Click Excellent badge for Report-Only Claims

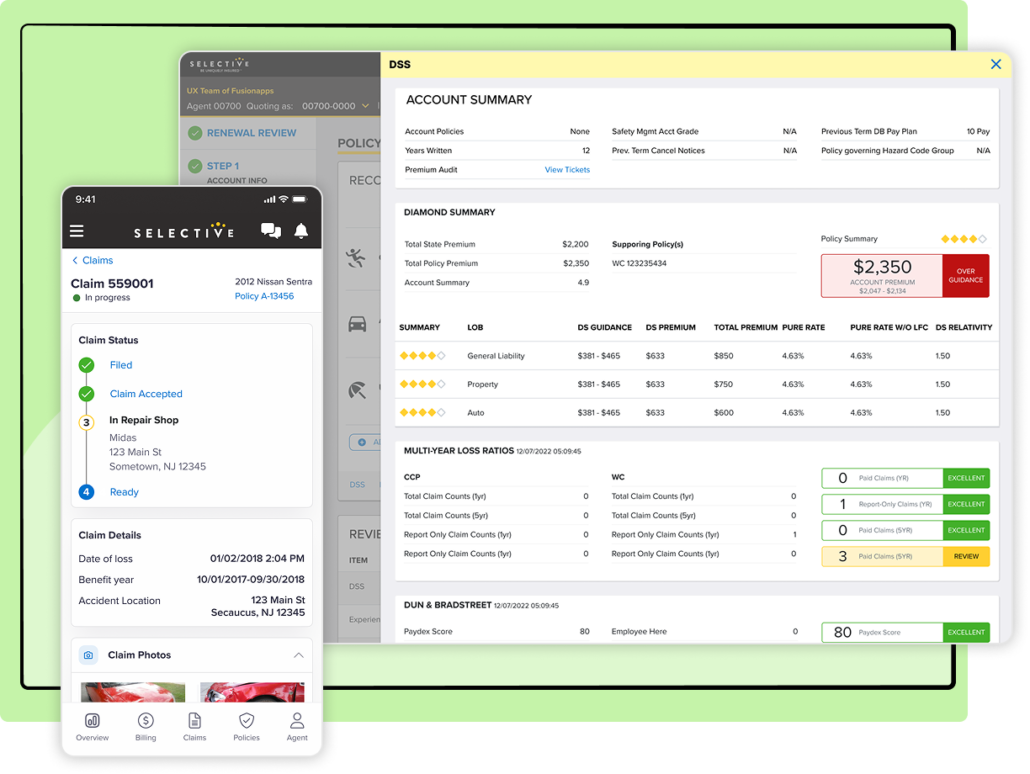pos(966,504)
